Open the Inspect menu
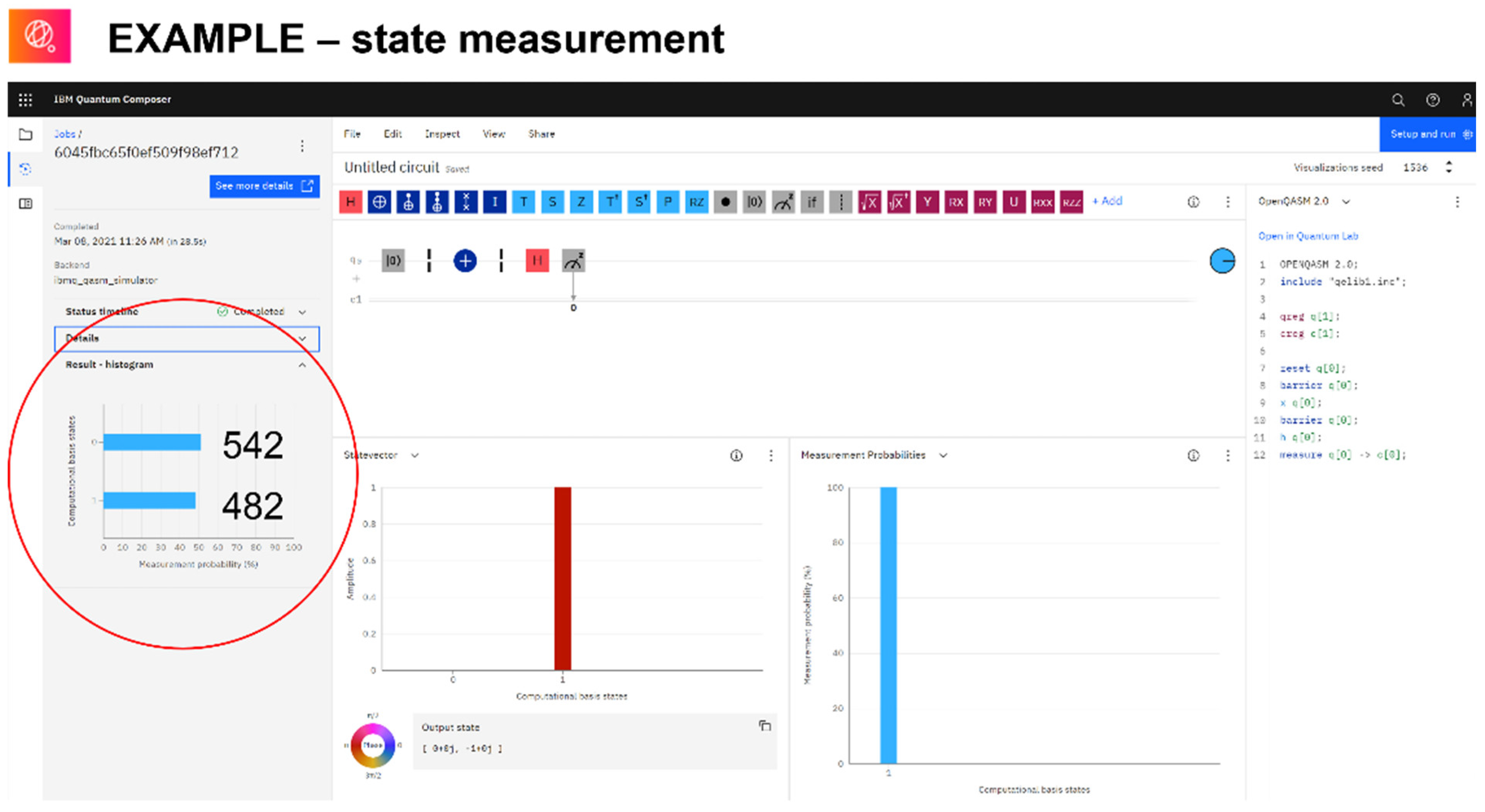 pyautogui.click(x=442, y=134)
